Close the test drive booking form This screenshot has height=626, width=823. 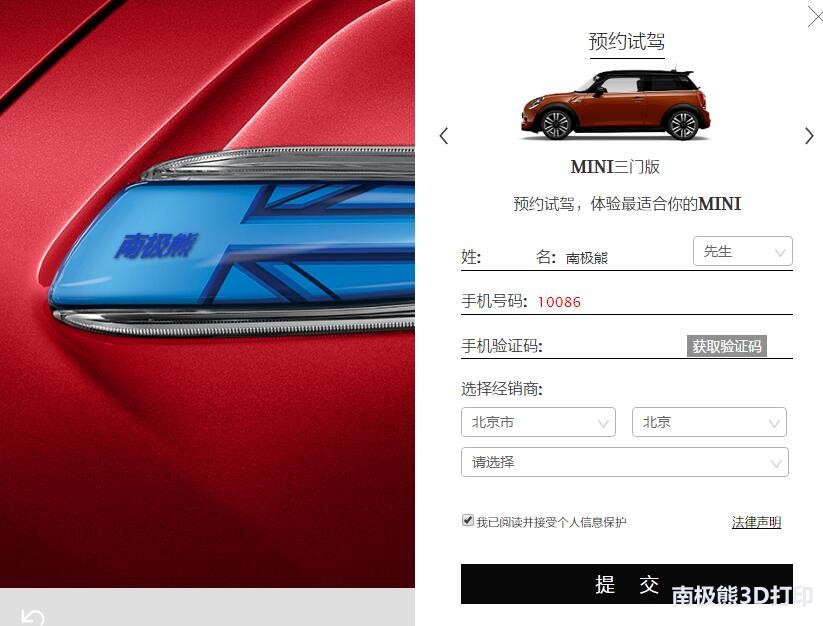pyautogui.click(x=815, y=17)
